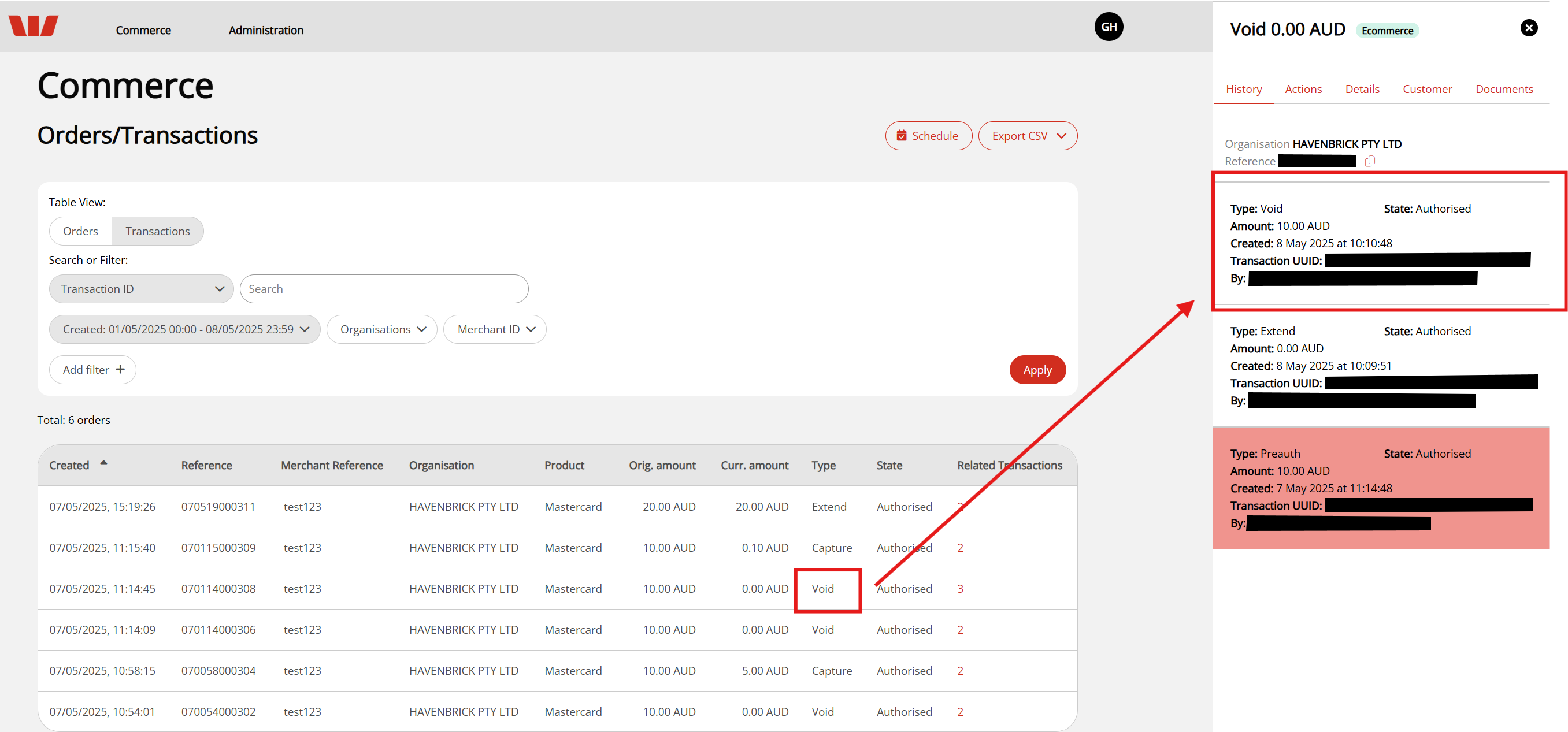
Task: Open the GH user avatar menu
Action: [x=1109, y=27]
